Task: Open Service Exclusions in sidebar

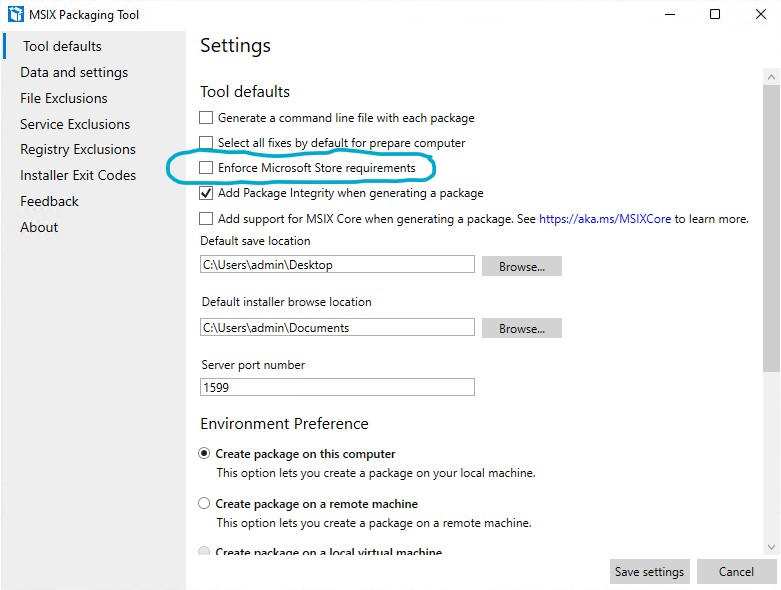Action: point(75,124)
